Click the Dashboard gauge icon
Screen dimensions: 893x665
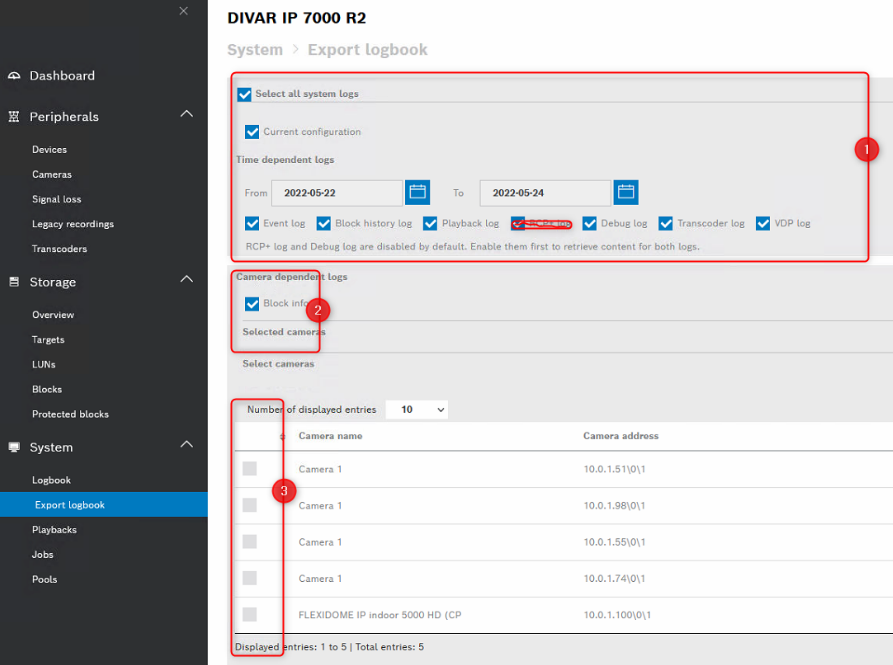coord(14,76)
